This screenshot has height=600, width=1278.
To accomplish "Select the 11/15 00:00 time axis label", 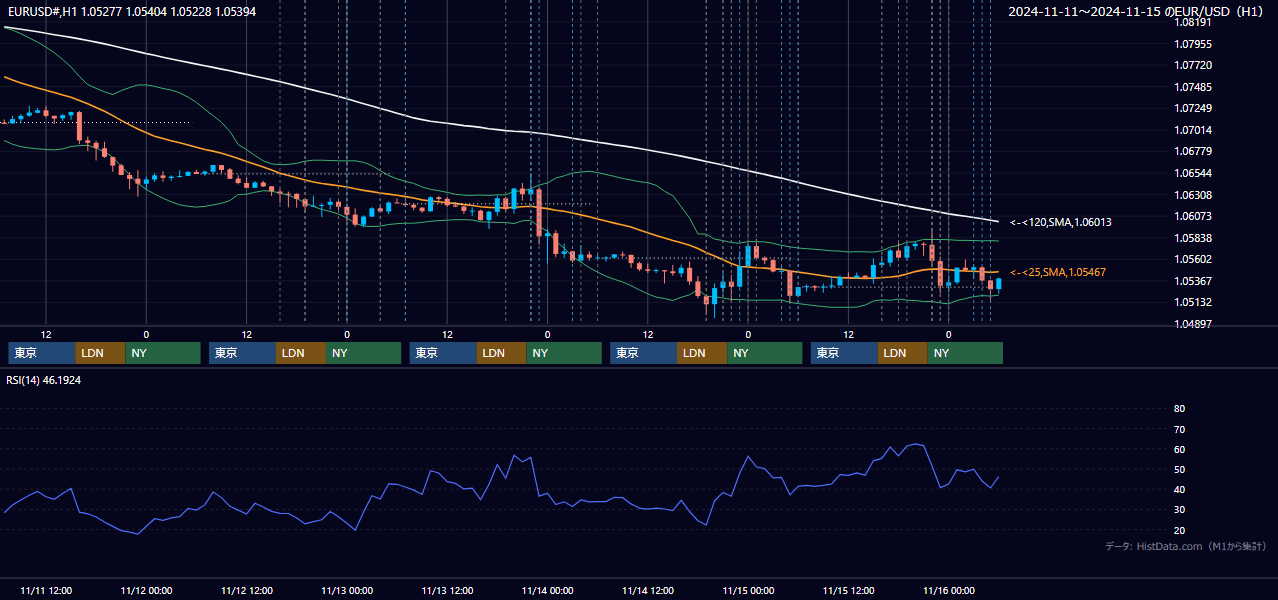I will pyautogui.click(x=749, y=591).
